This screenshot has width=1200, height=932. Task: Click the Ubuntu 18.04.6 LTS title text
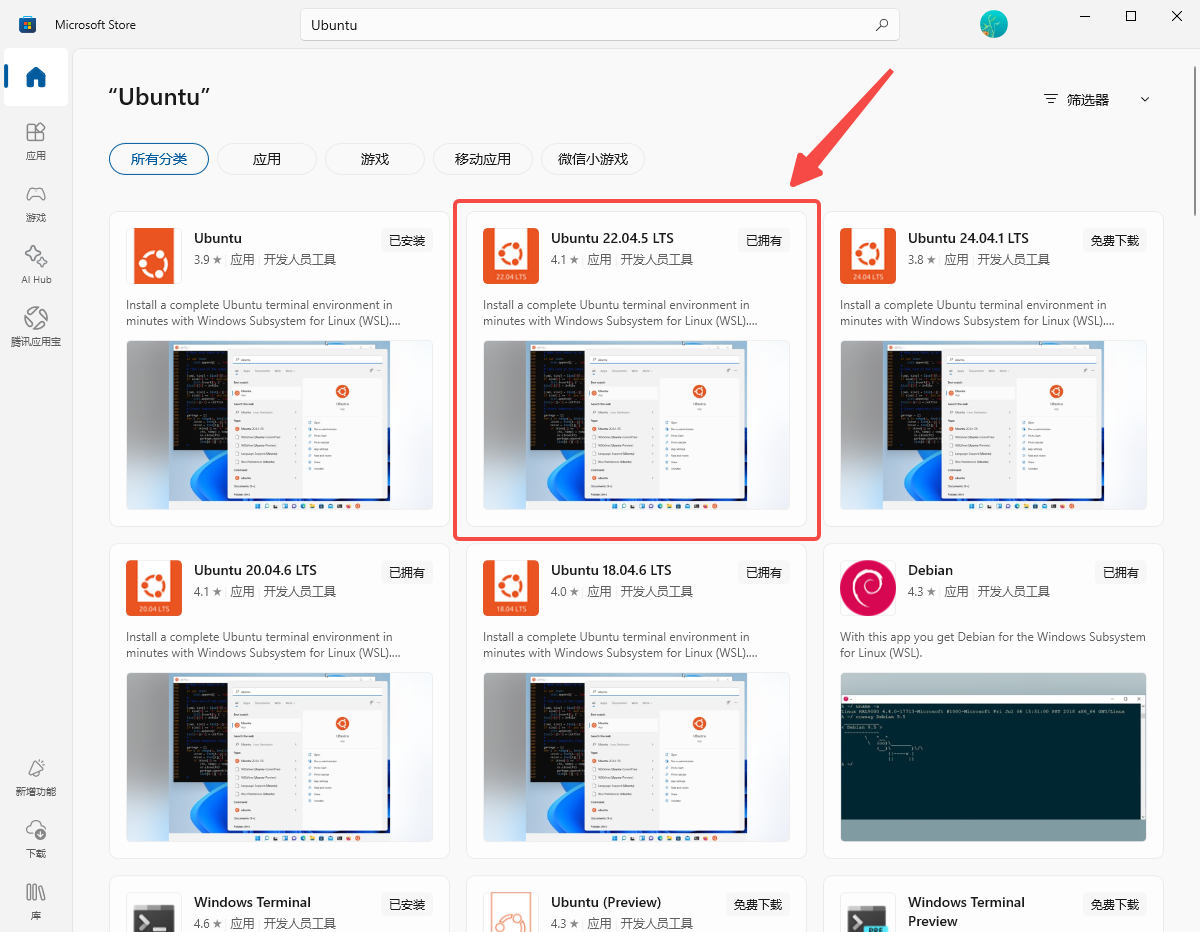611,570
